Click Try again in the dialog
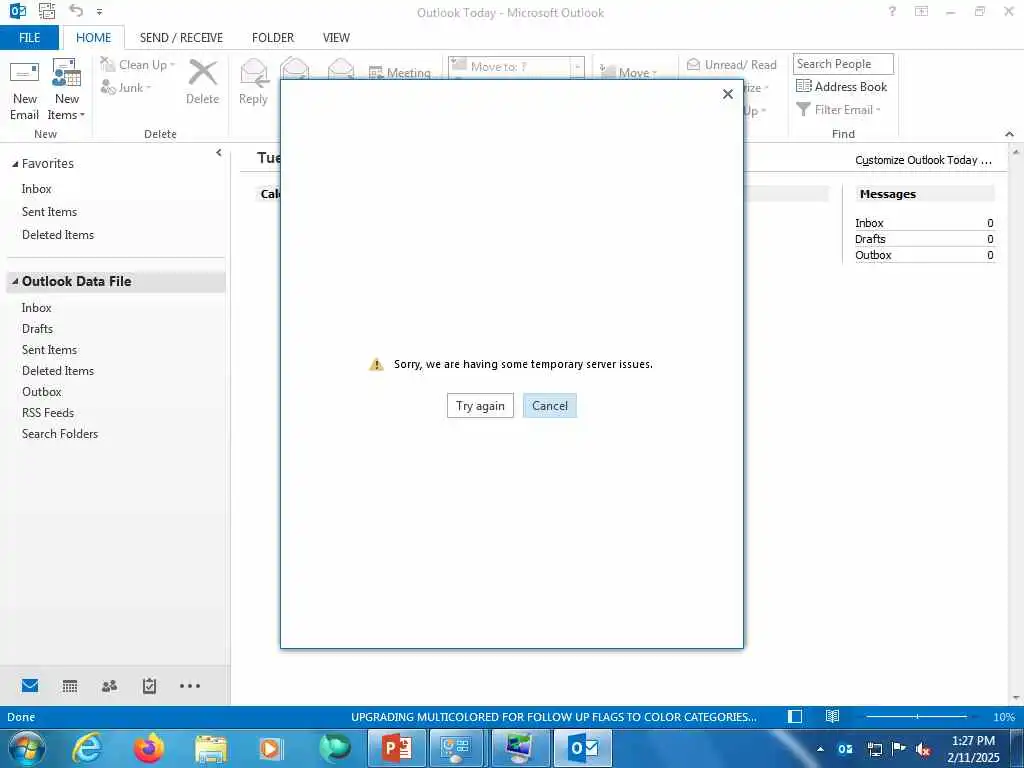Viewport: 1024px width, 768px height. pos(480,406)
